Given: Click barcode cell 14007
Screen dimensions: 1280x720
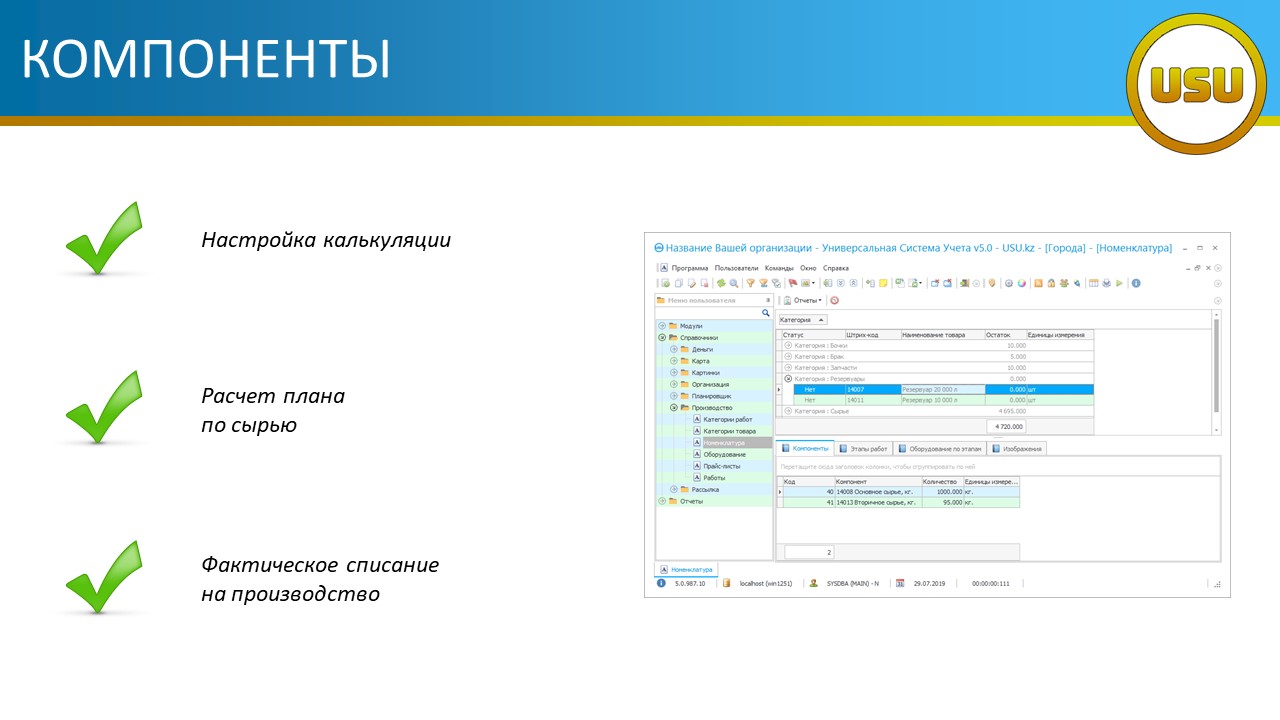Looking at the screenshot, I should pyautogui.click(x=872, y=390).
